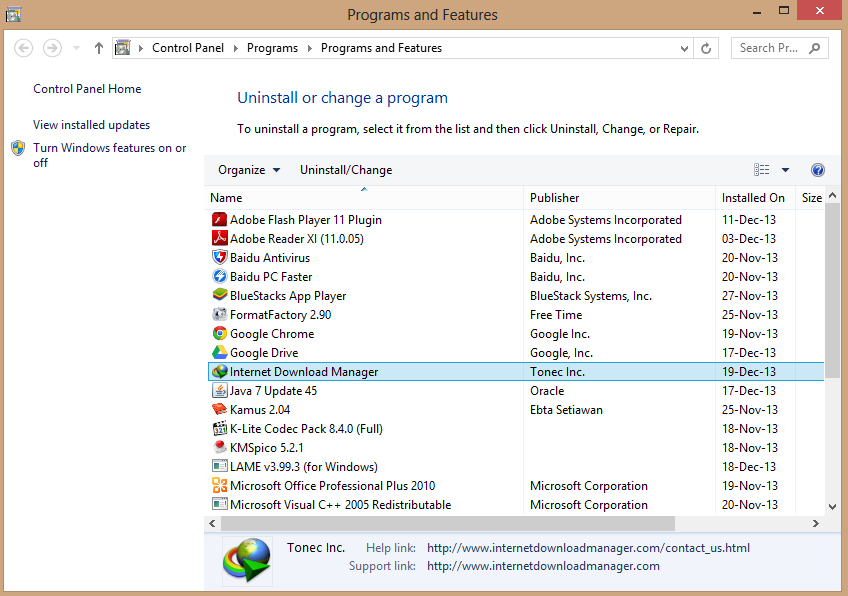Click Programs and Features breadcrumb

(381, 48)
